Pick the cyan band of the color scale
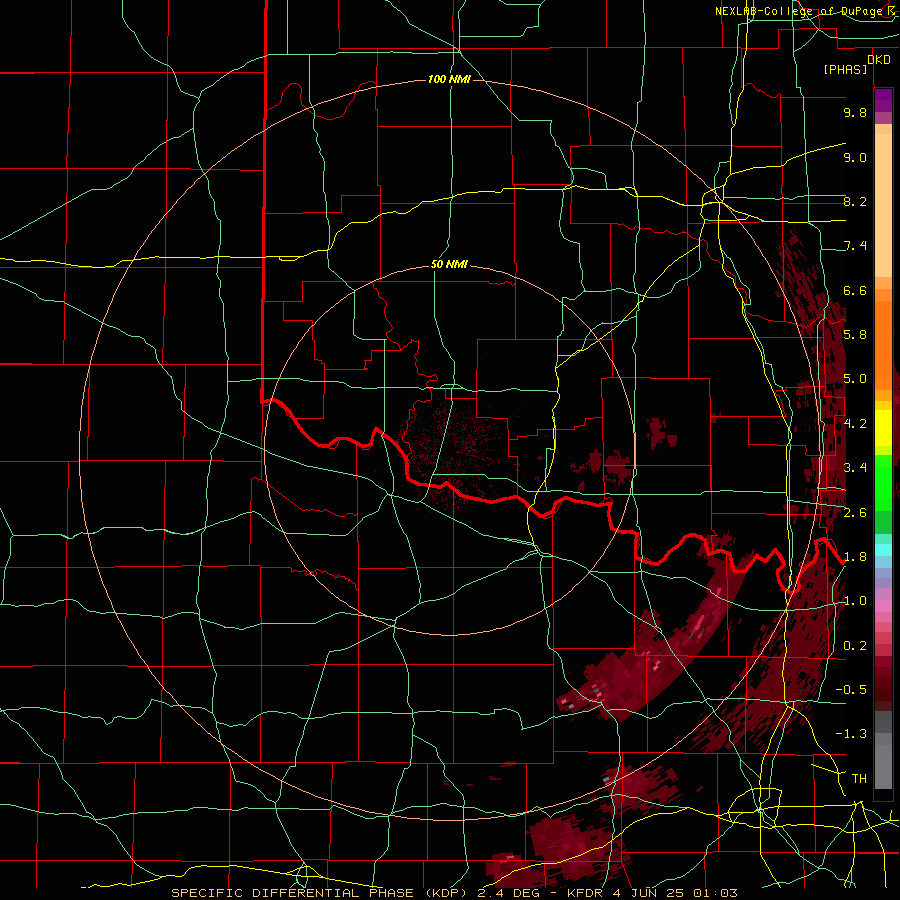The image size is (900, 900). pos(883,549)
